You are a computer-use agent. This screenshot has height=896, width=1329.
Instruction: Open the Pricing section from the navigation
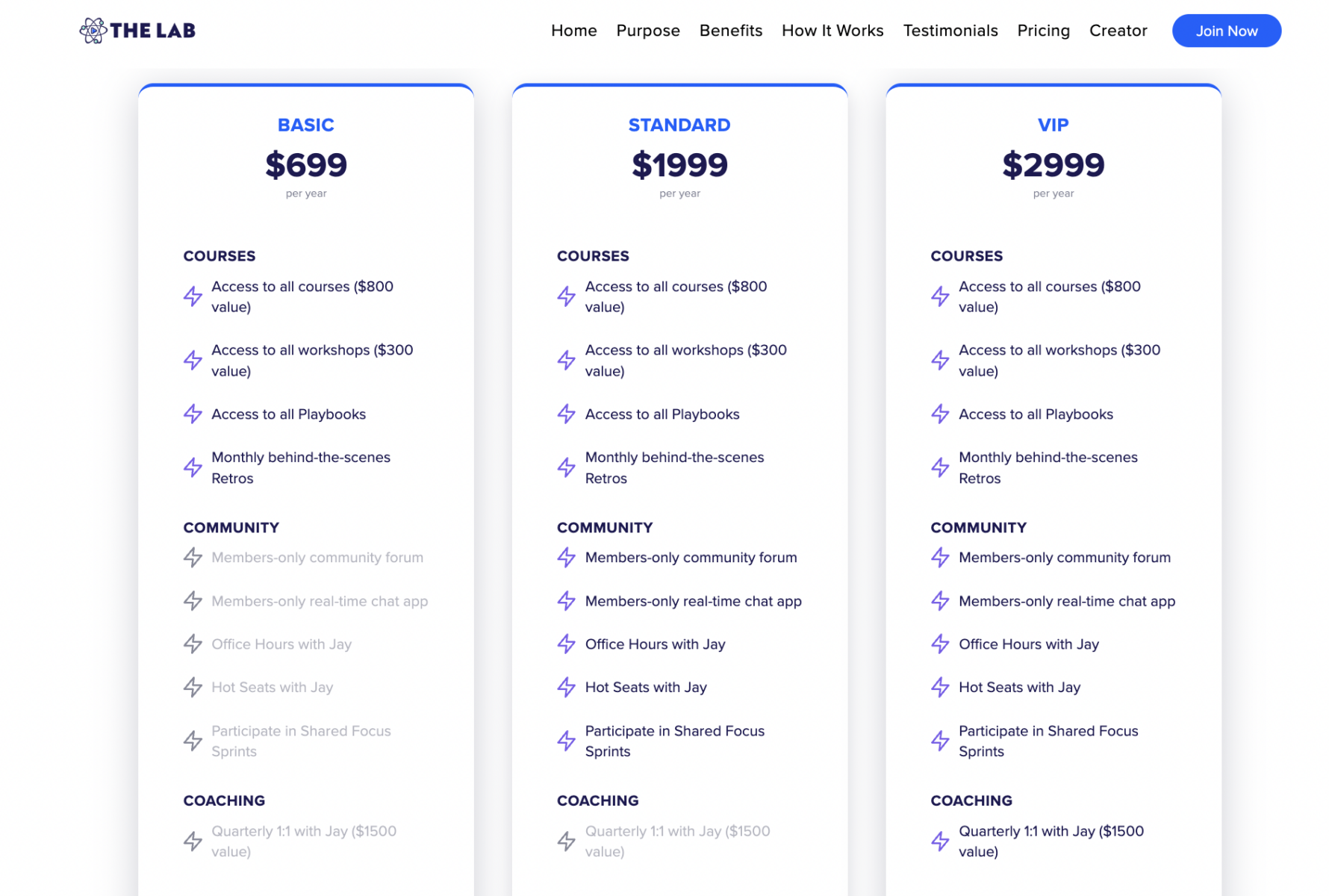pos(1042,31)
